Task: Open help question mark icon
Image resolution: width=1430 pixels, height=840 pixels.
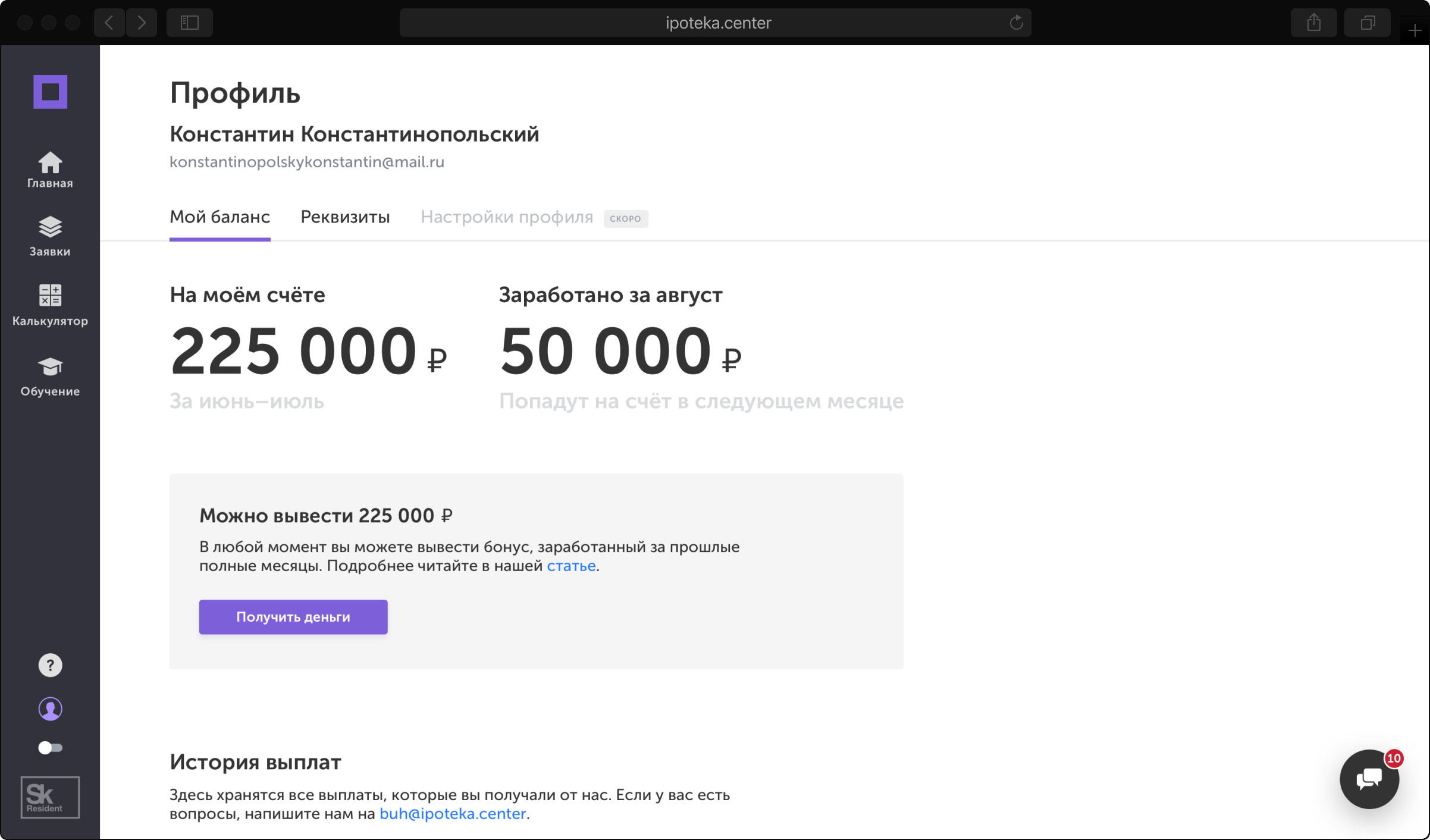Action: (x=50, y=665)
